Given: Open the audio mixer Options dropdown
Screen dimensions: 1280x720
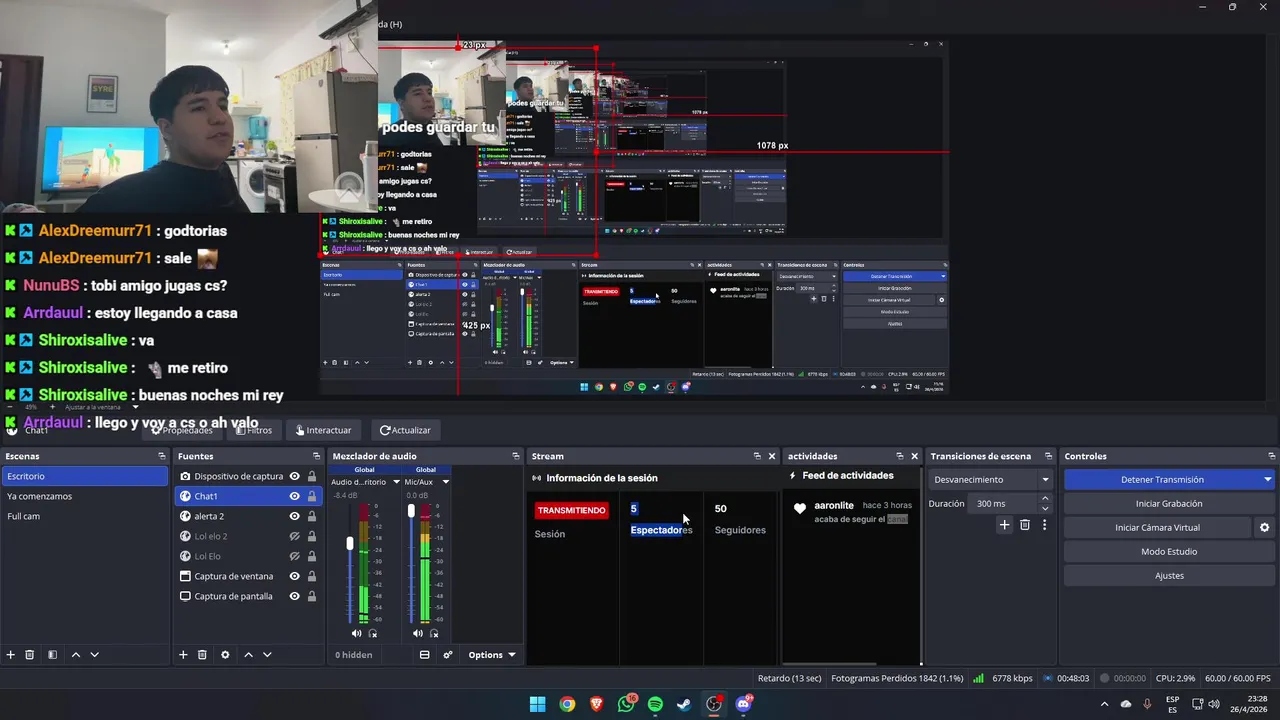Looking at the screenshot, I should (492, 655).
